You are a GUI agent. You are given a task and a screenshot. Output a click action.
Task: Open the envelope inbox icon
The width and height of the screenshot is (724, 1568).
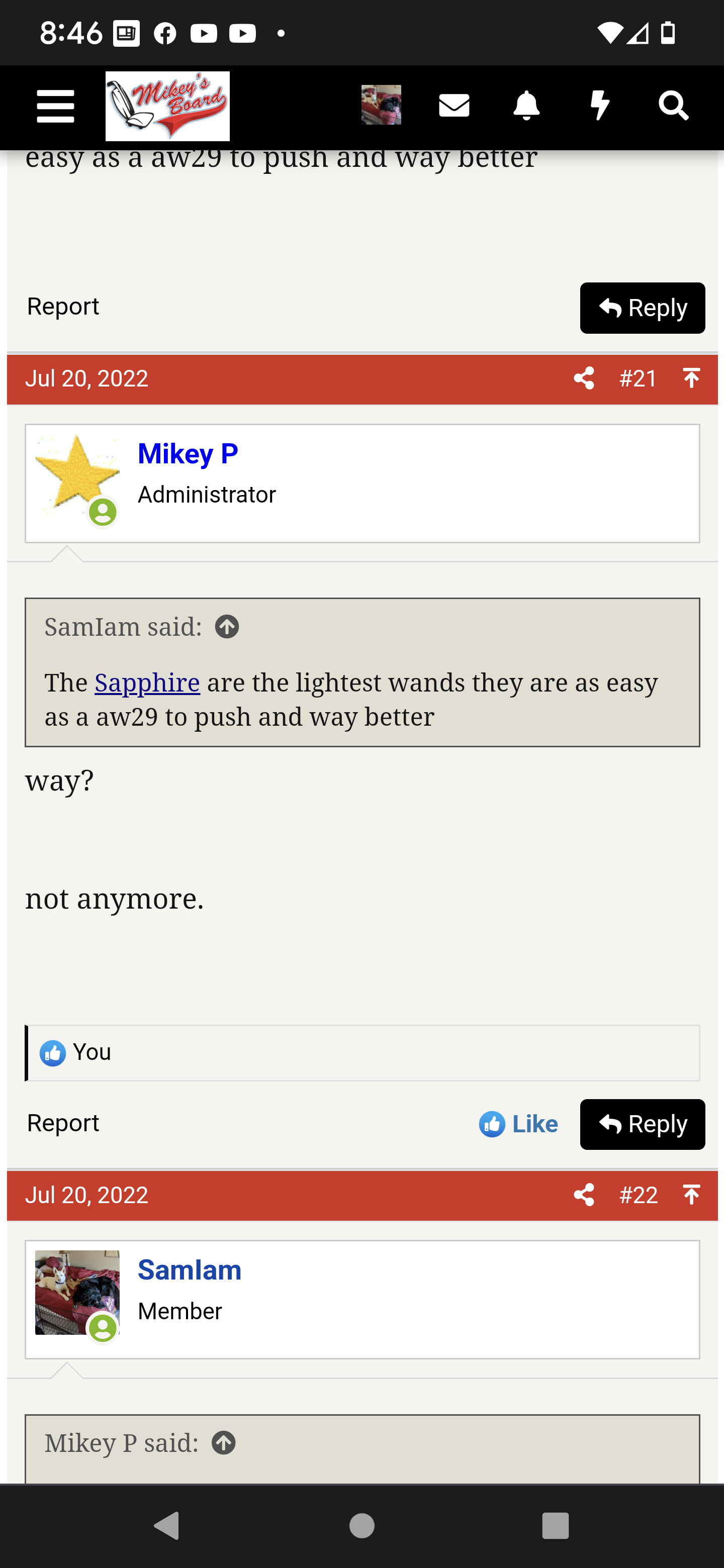click(454, 106)
